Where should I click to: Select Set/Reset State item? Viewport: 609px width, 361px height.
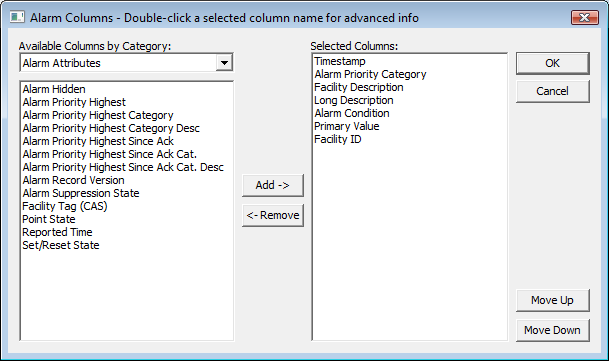pyautogui.click(x=61, y=245)
